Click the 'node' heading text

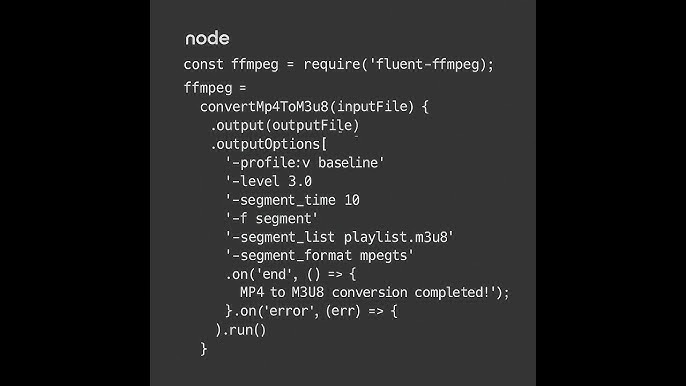point(207,39)
